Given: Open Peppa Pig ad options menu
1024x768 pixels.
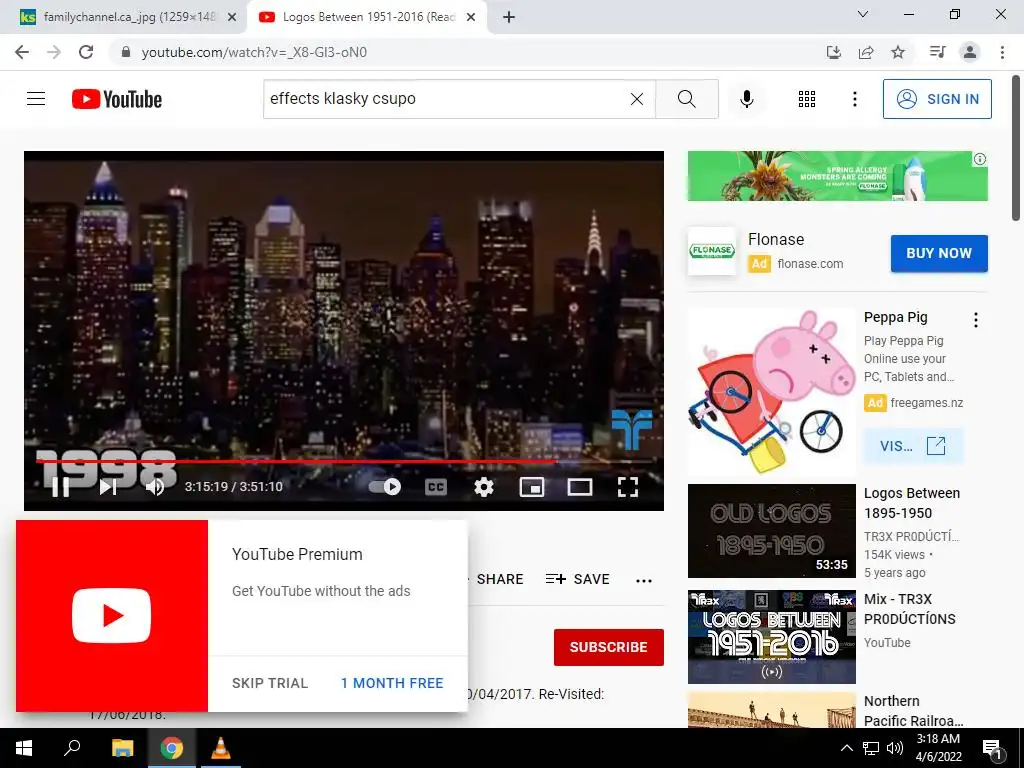Looking at the screenshot, I should coord(976,319).
